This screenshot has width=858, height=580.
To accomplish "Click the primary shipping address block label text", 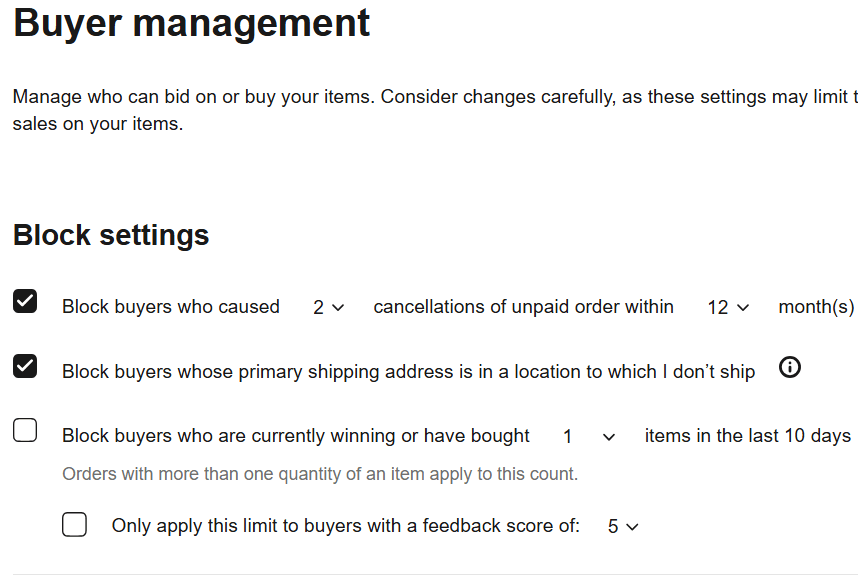I will [408, 372].
